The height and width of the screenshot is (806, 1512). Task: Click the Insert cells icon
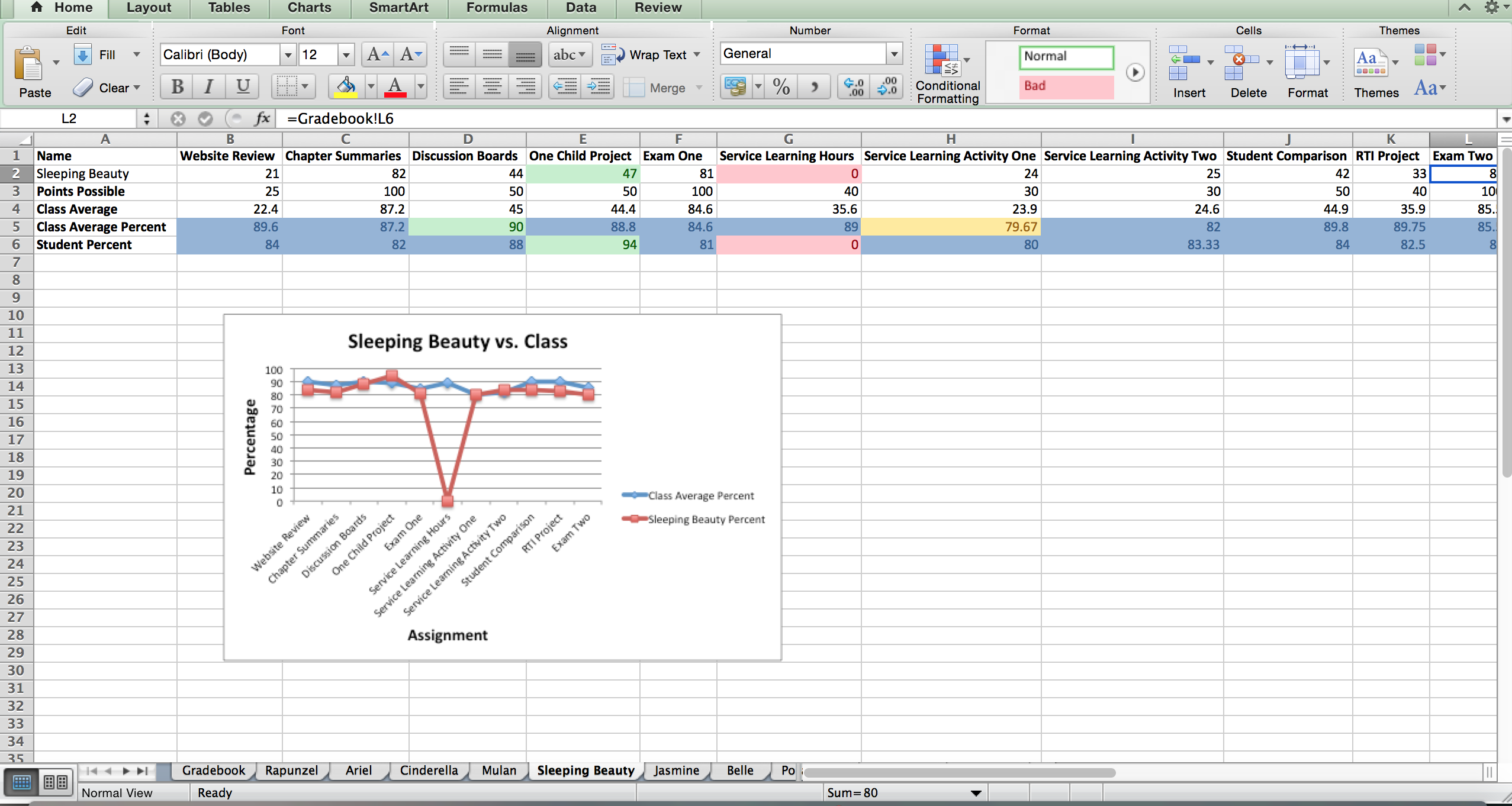point(1185,62)
